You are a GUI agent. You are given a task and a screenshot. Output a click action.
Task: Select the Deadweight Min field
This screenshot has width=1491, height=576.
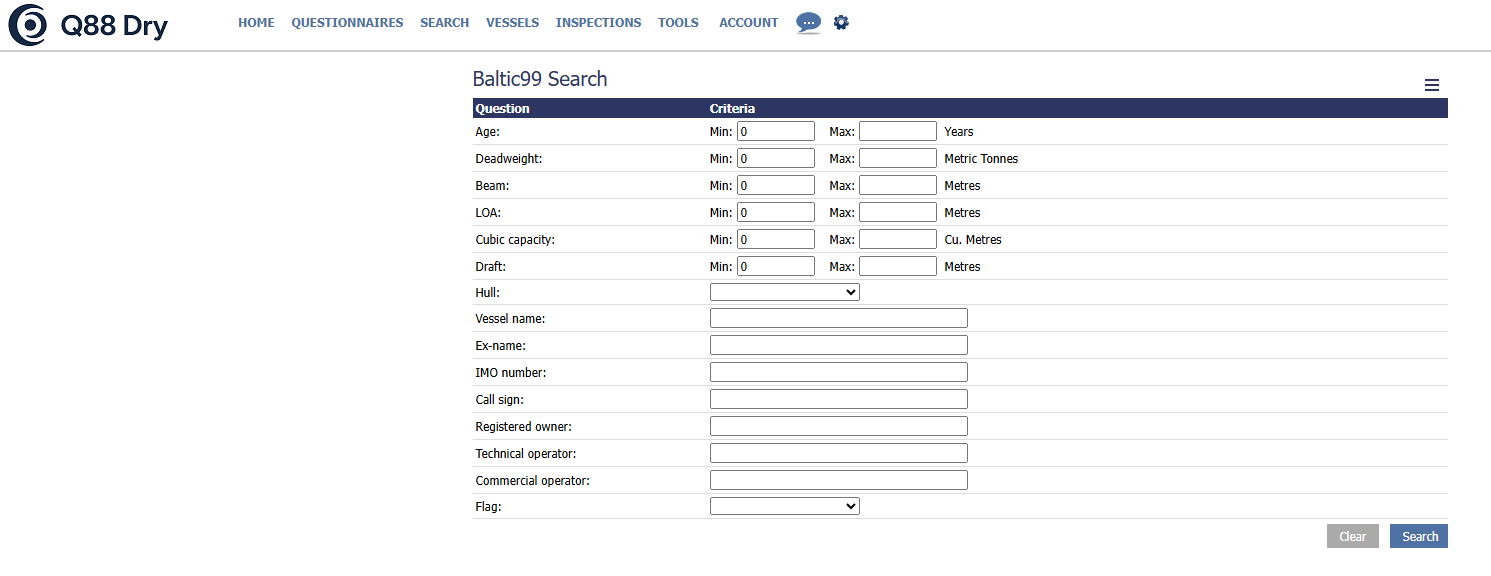(x=775, y=158)
